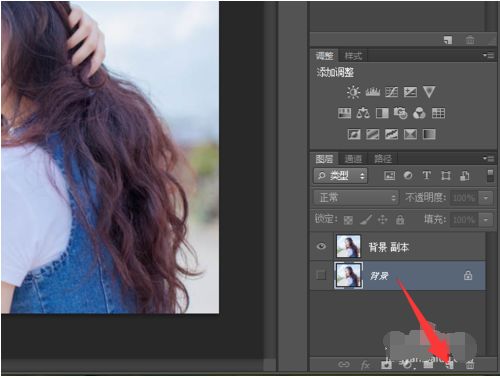Add a Posterize adjustment layer
500x378 pixels.
tap(373, 135)
